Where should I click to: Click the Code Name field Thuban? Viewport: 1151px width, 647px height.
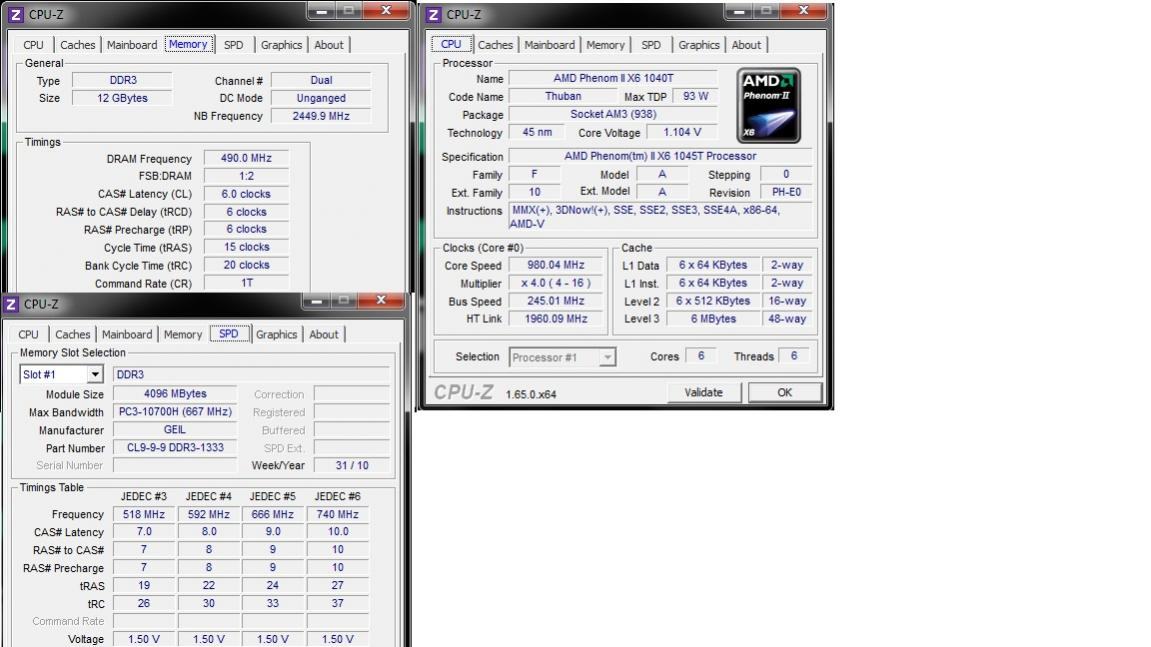(x=563, y=96)
